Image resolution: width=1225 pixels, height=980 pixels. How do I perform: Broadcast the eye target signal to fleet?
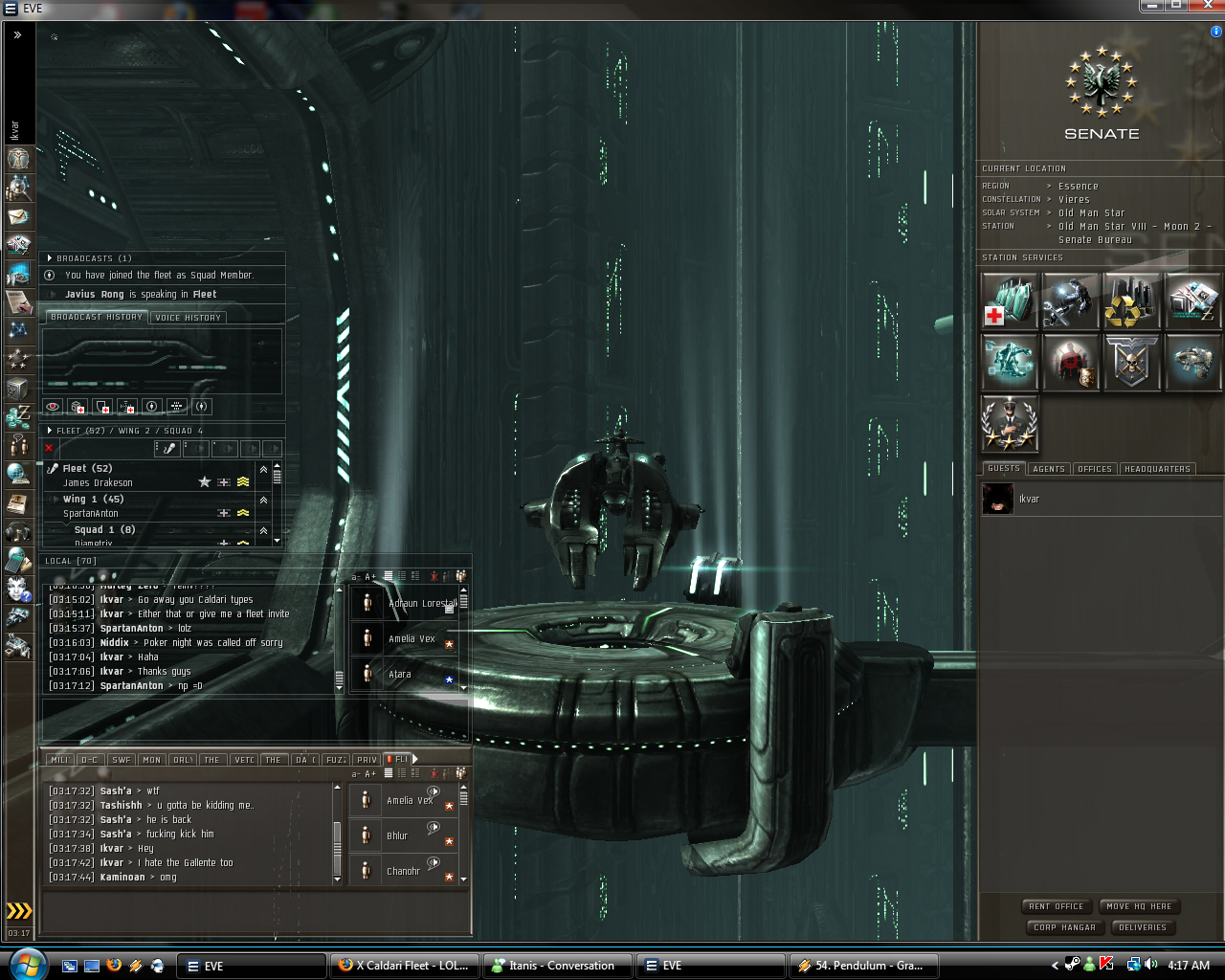coord(53,407)
